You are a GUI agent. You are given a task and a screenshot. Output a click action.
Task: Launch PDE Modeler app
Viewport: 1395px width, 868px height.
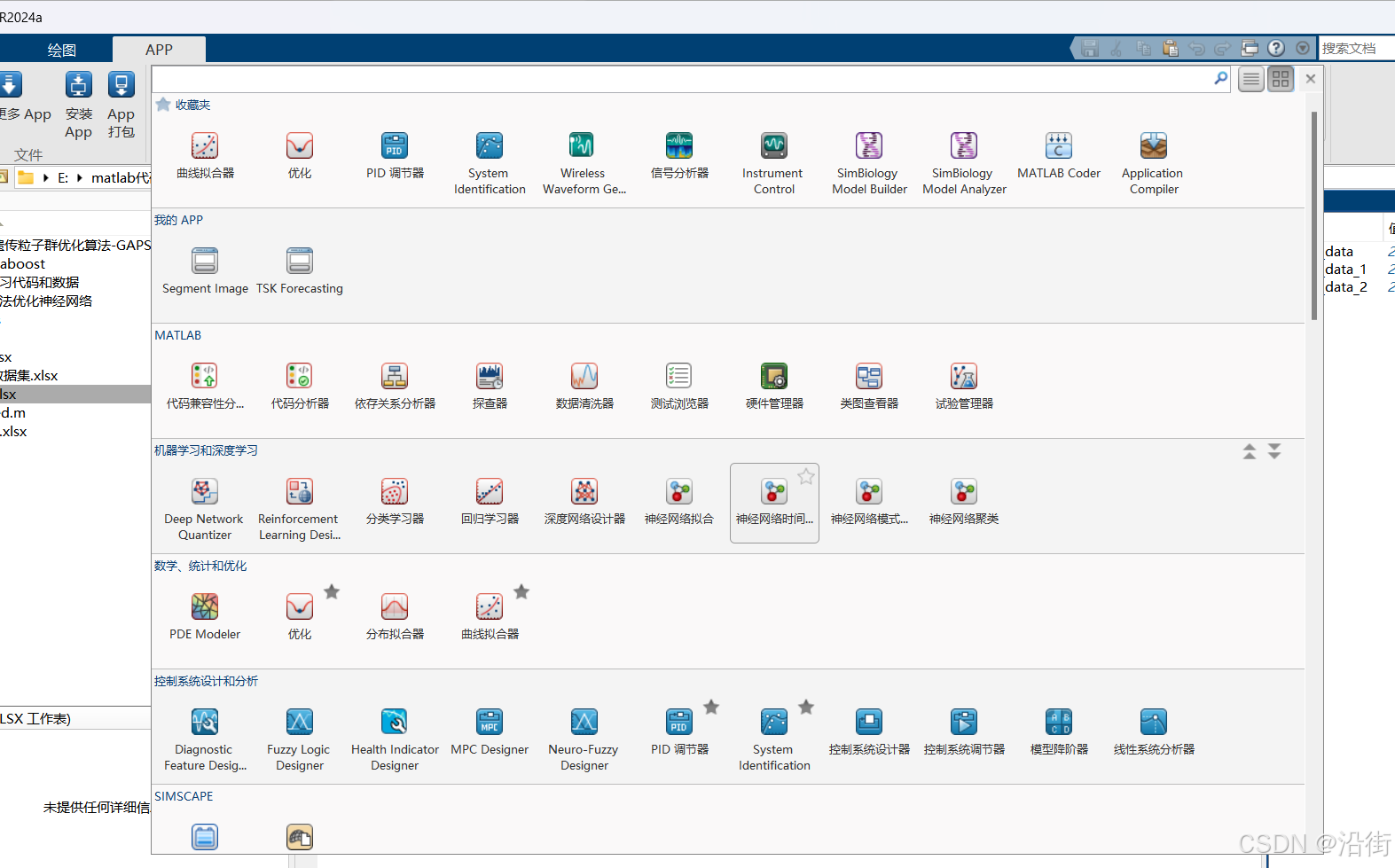pyautogui.click(x=205, y=616)
